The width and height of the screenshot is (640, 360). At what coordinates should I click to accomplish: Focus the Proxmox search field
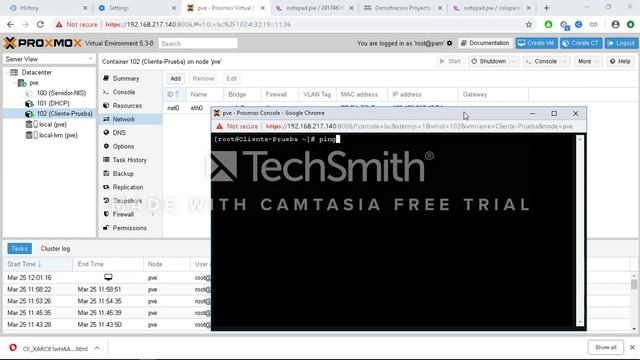[x=198, y=43]
